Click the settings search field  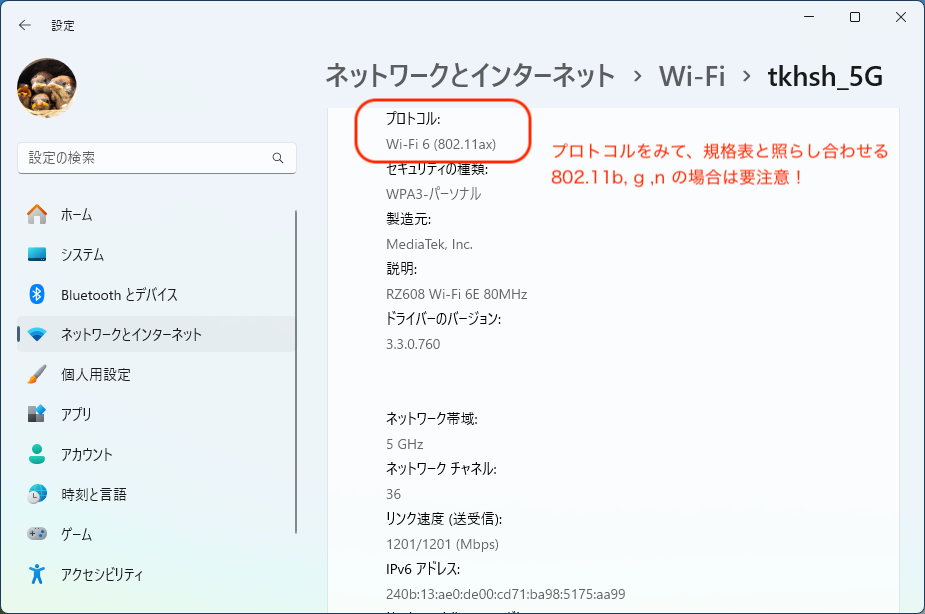coord(145,158)
